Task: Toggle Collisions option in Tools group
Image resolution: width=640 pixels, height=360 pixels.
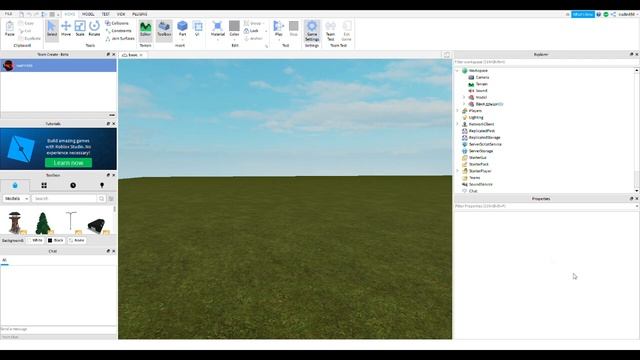Action: coord(117,23)
